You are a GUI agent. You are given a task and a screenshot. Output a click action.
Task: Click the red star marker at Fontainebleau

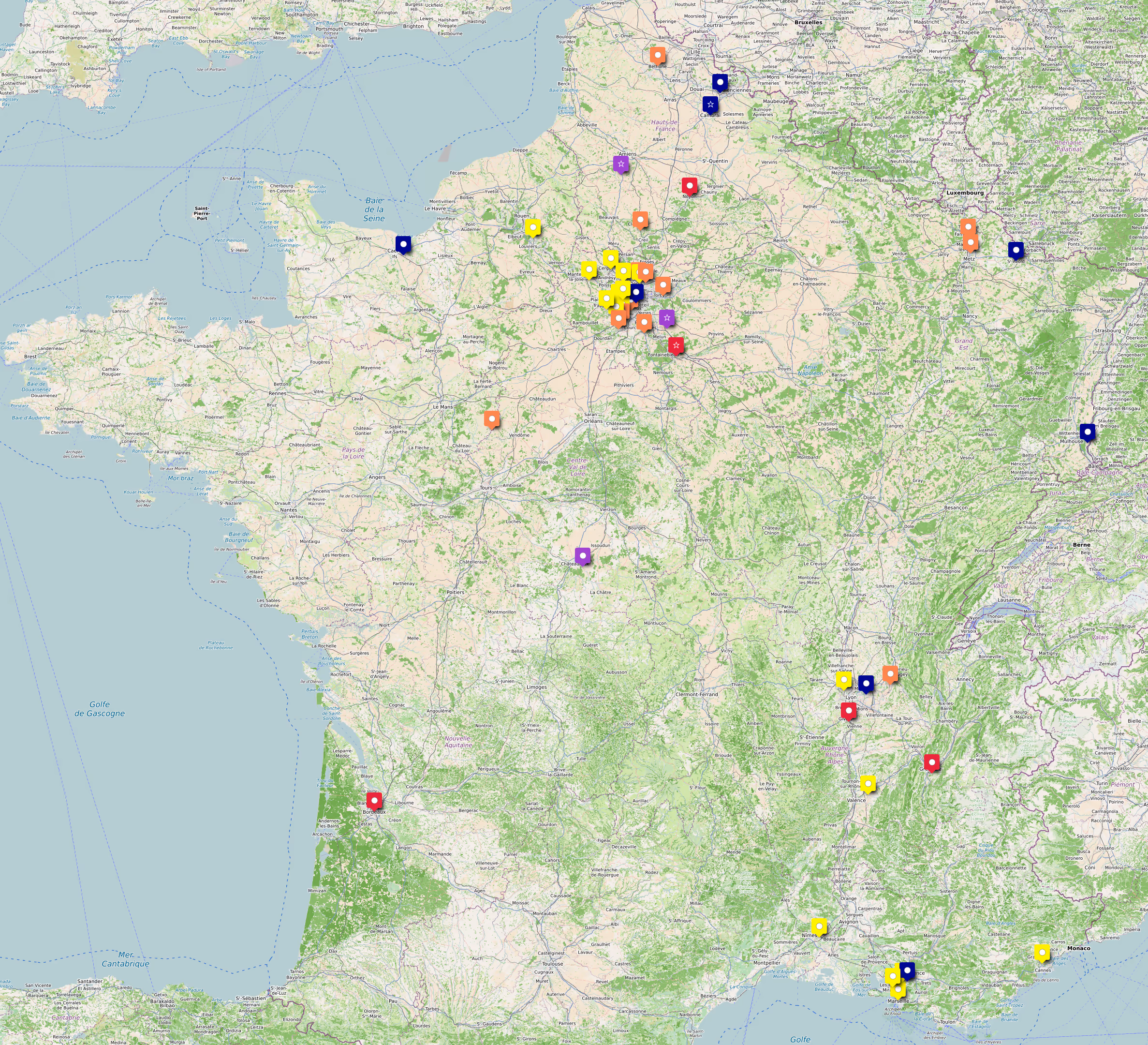[x=676, y=345]
